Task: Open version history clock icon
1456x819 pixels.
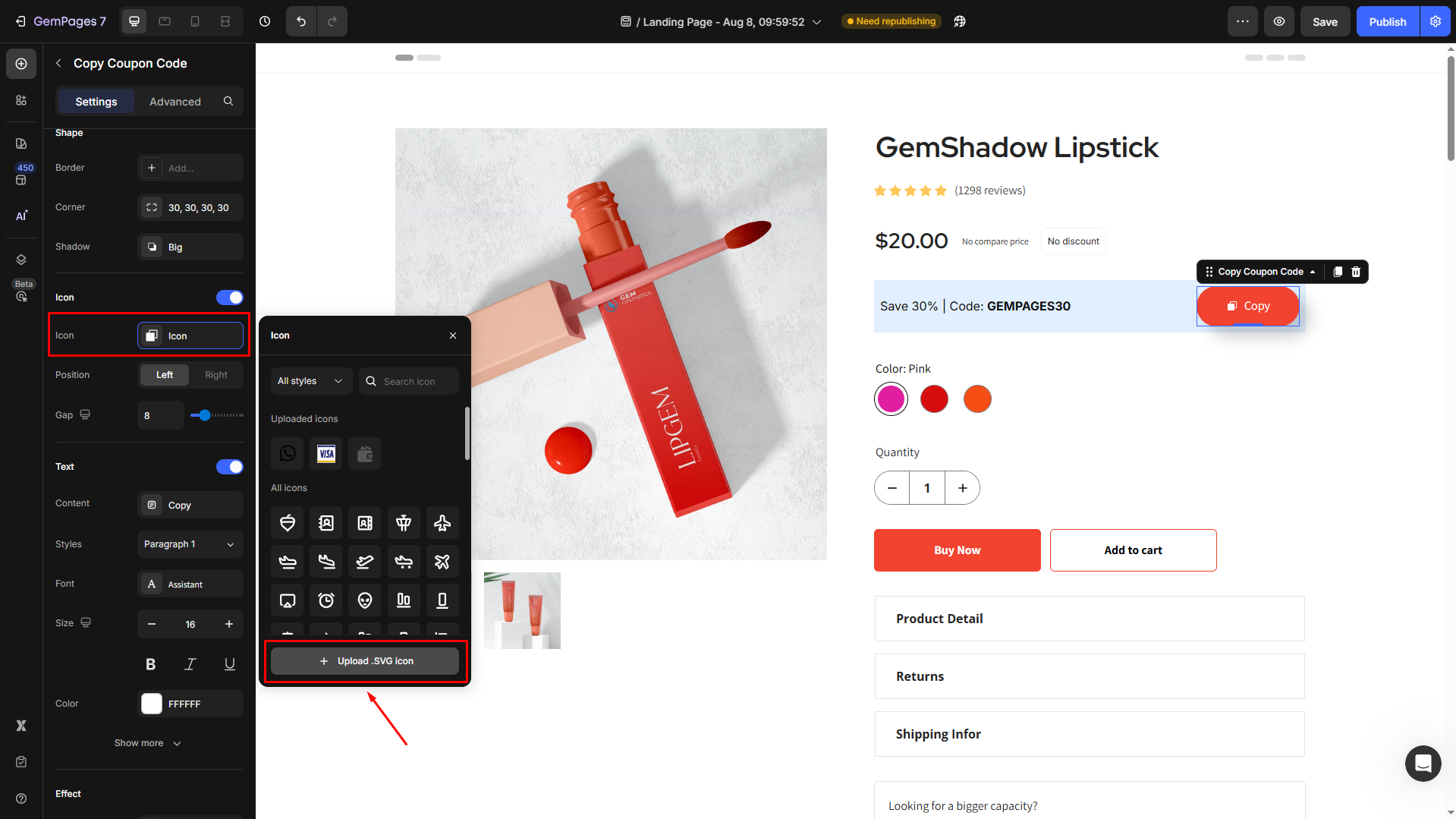Action: [265, 21]
